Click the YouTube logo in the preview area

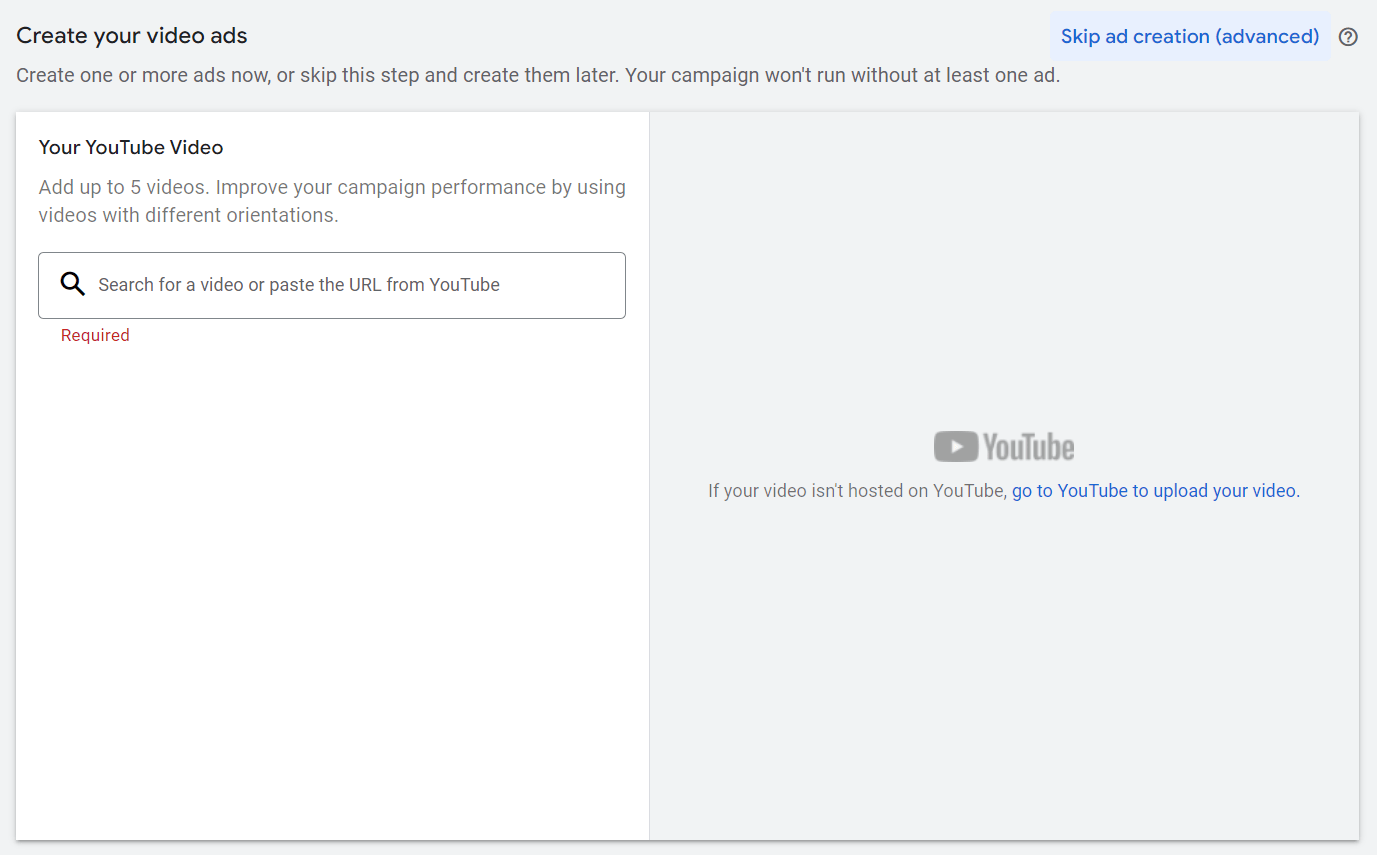click(1003, 446)
